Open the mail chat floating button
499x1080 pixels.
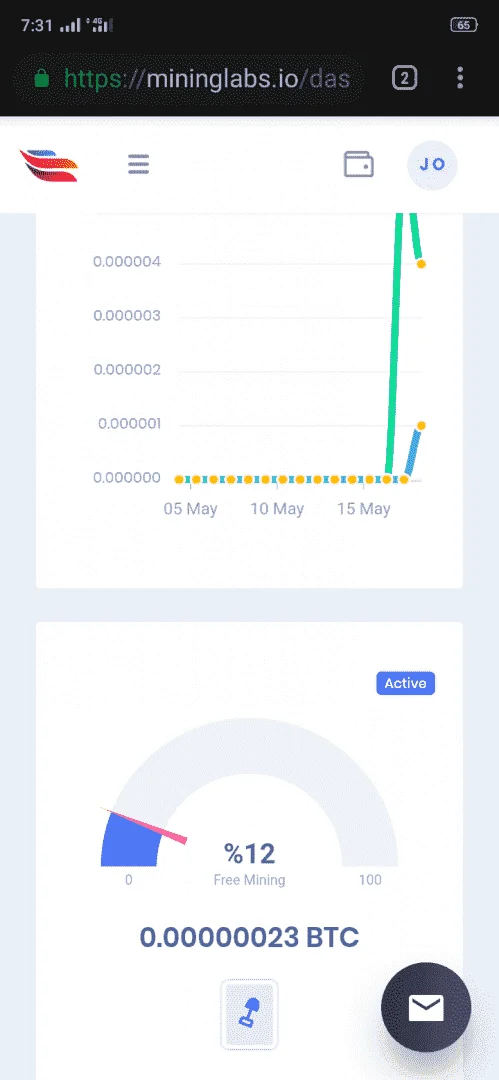click(426, 1007)
